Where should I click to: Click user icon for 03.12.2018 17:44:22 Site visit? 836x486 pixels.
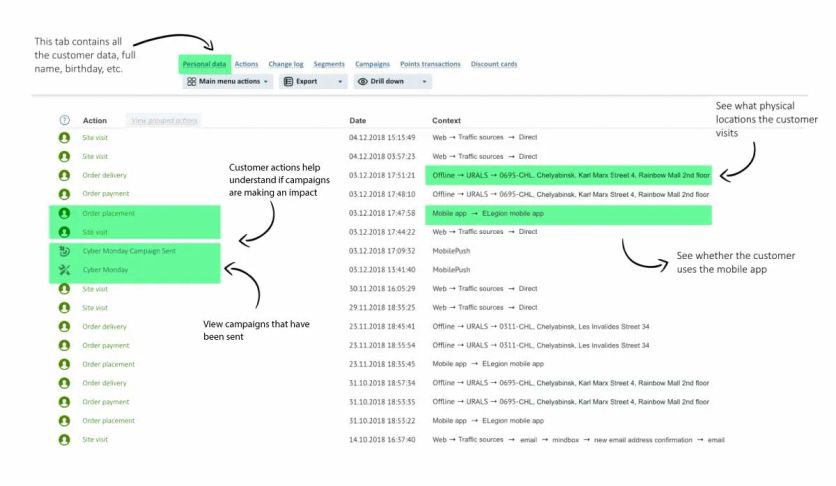pos(65,232)
